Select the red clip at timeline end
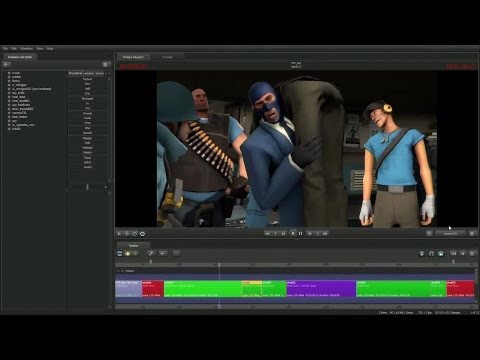This screenshot has width=480, height=360. pyautogui.click(x=460, y=289)
